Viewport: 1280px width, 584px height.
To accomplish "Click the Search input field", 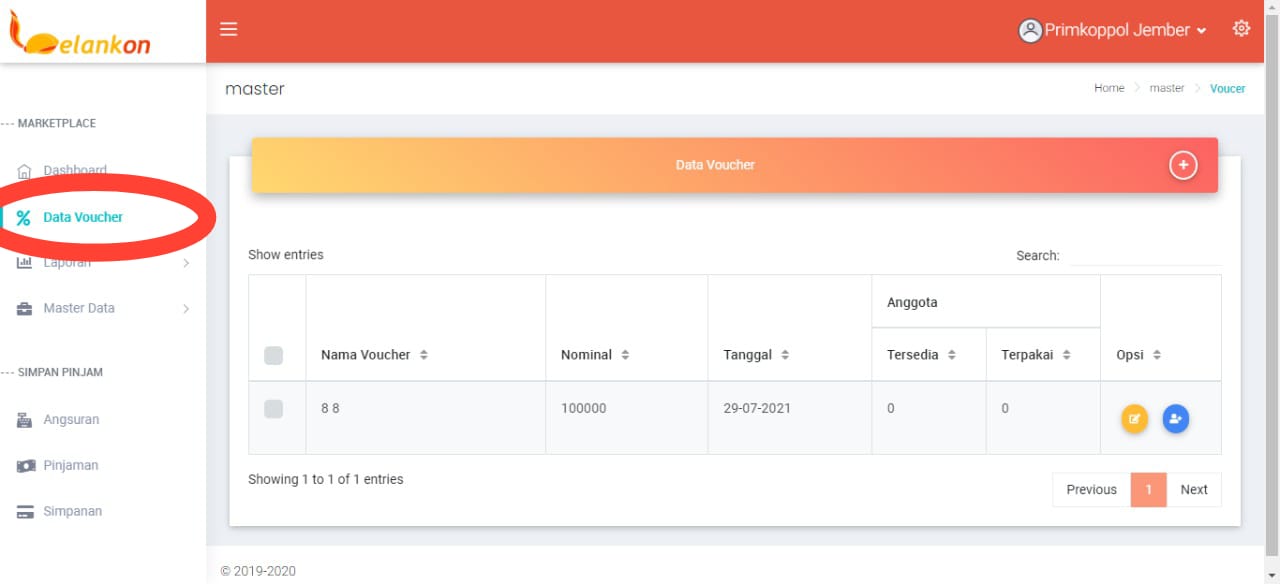I will tap(1144, 255).
